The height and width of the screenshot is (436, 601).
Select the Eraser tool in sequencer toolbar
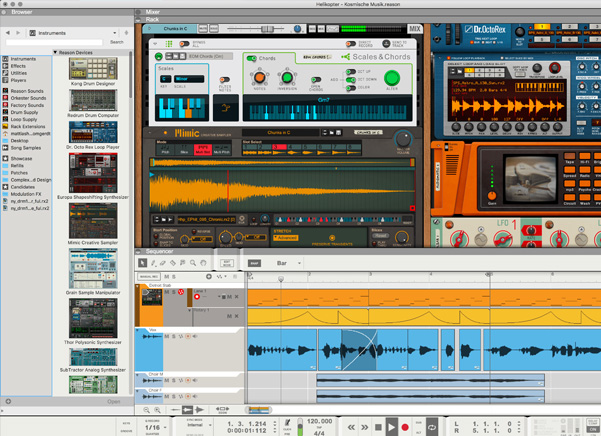pyautogui.click(x=163, y=263)
